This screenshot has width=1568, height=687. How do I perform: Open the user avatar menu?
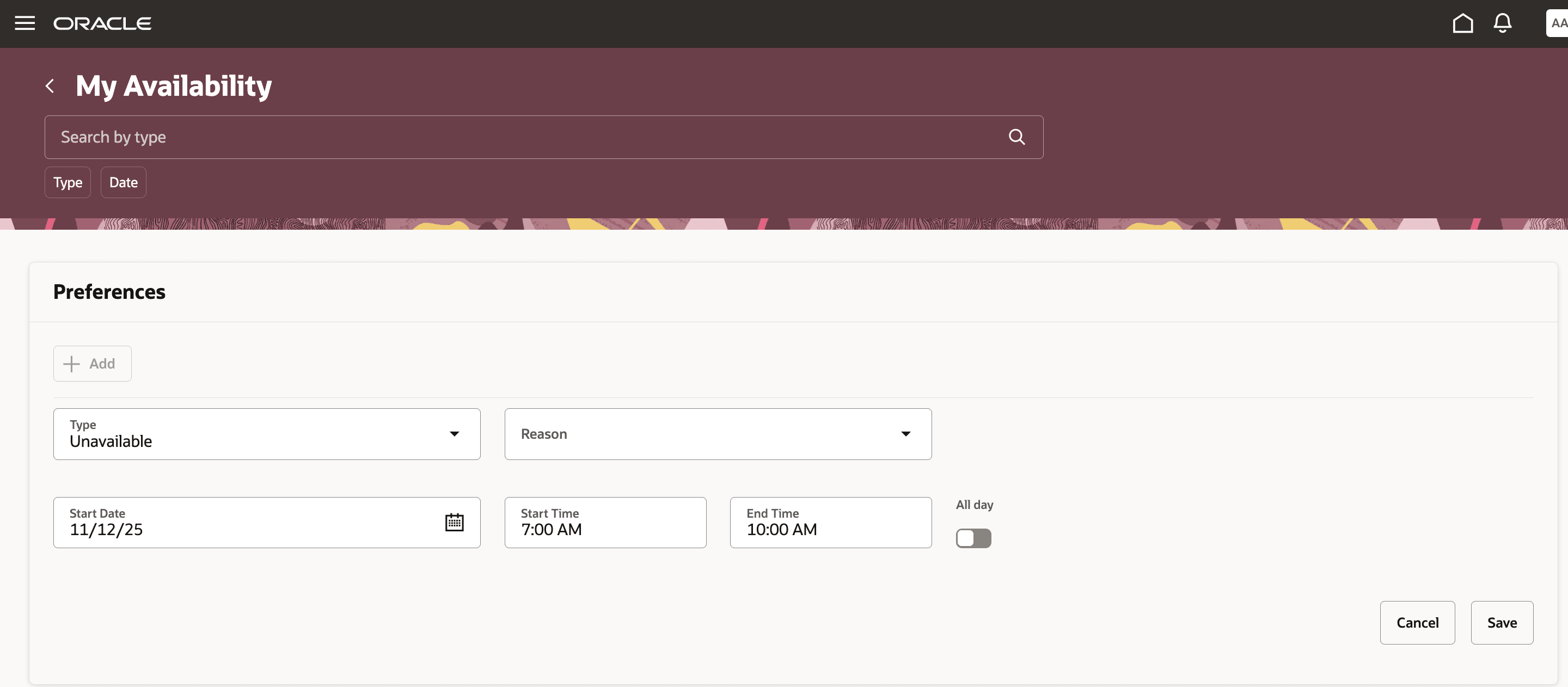[1557, 23]
